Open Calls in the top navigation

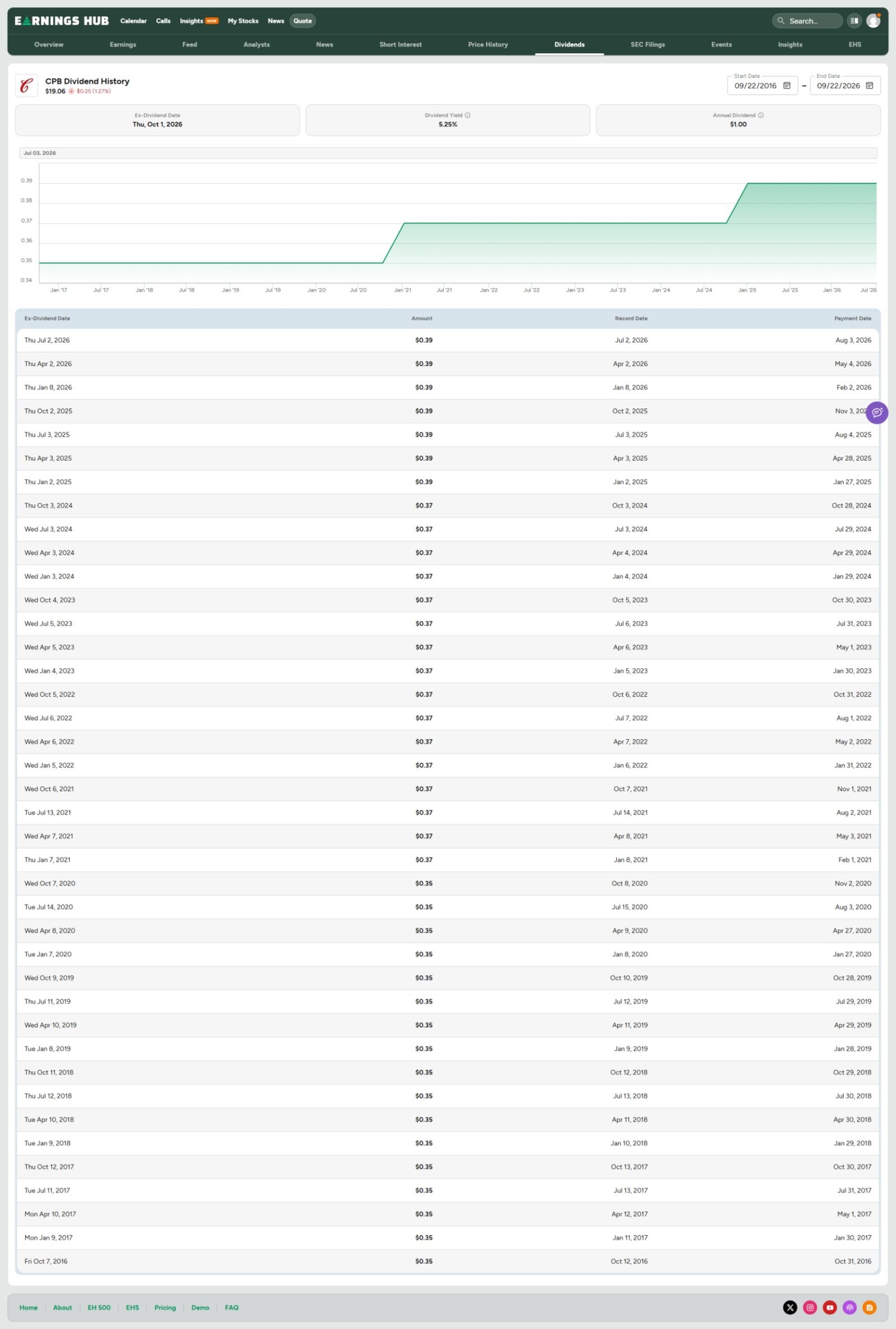[164, 21]
